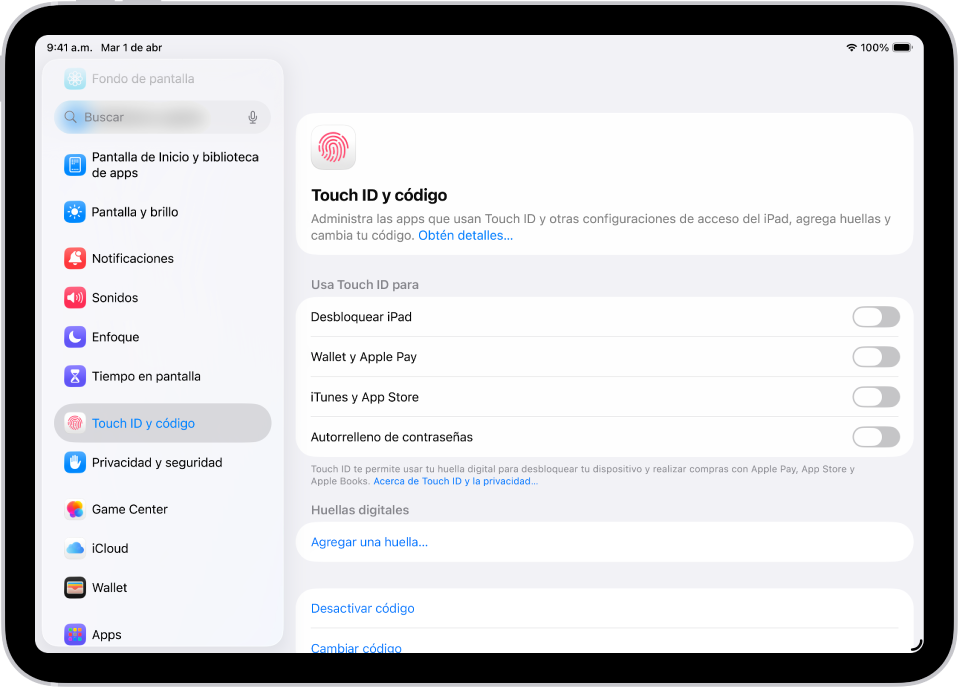960x692 pixels.
Task: Turn on Wallet y Apple Pay switch
Action: [876, 356]
